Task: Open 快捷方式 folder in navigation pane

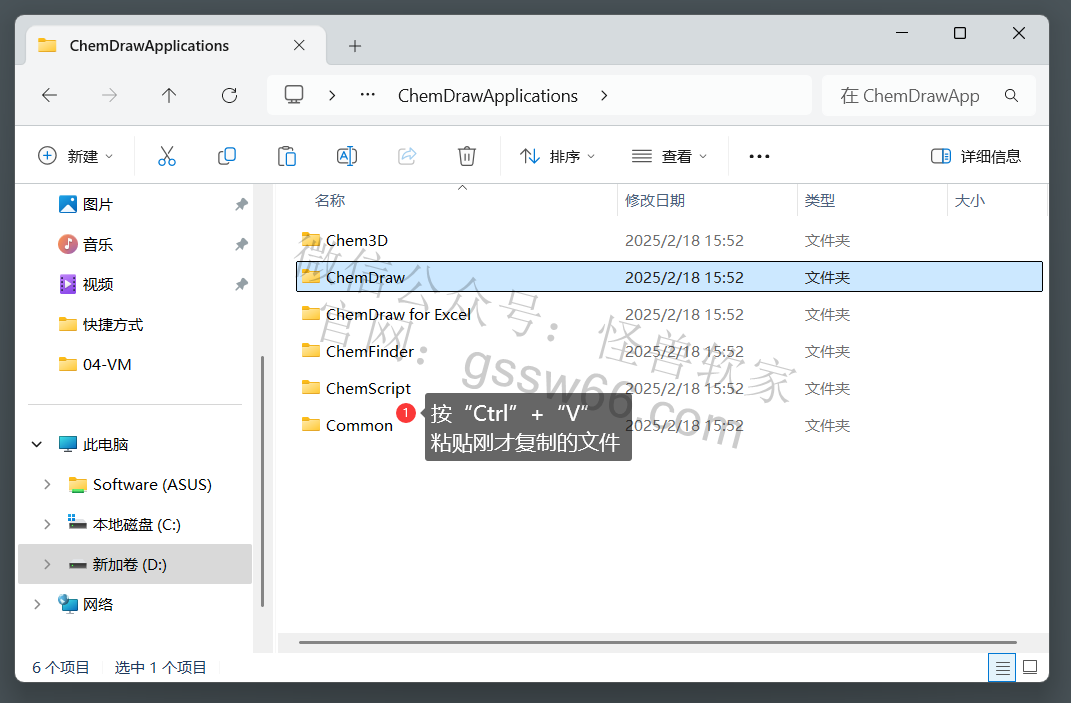Action: coord(101,325)
